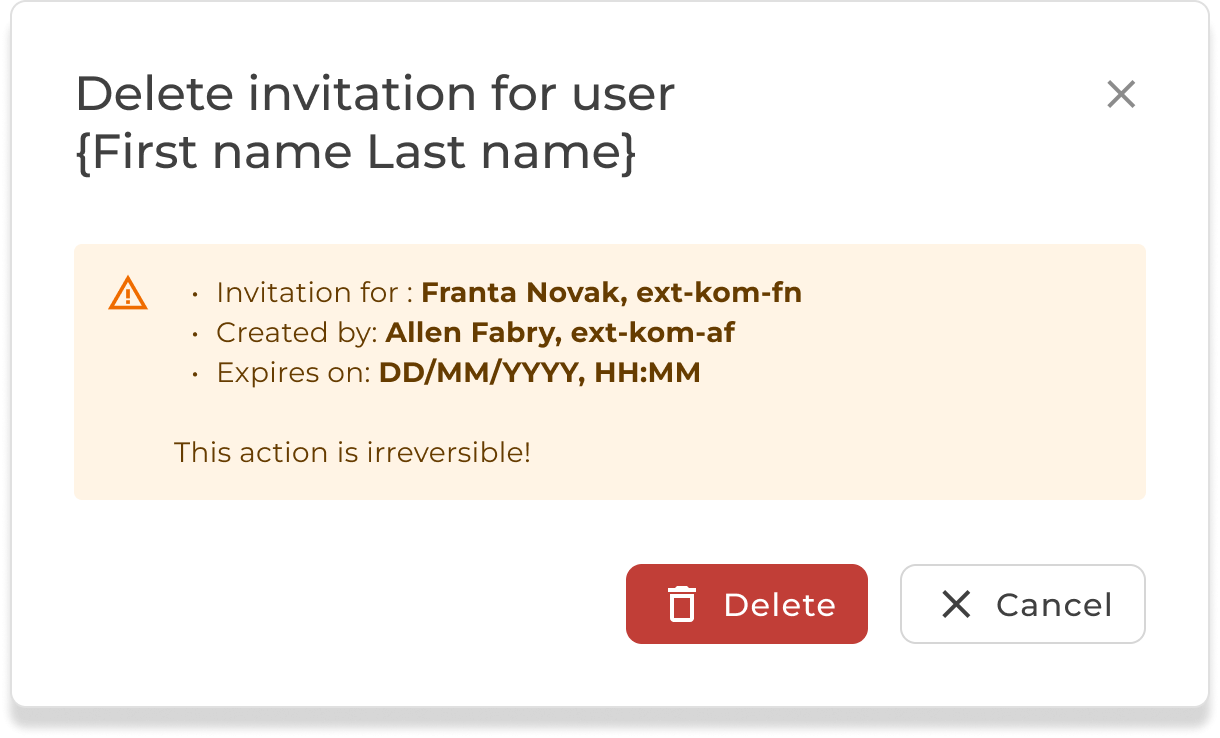
Task: Click the beige warning message panel
Action: [610, 370]
